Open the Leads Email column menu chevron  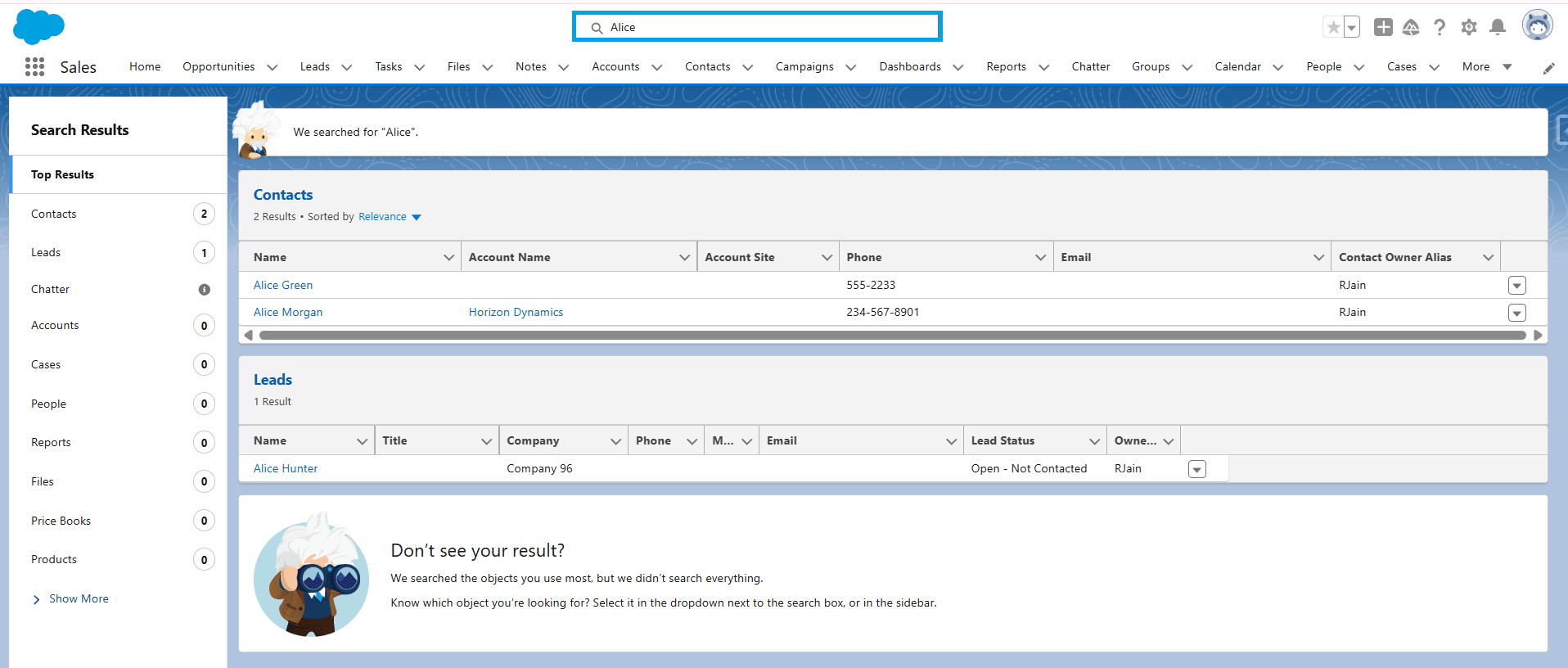point(951,441)
